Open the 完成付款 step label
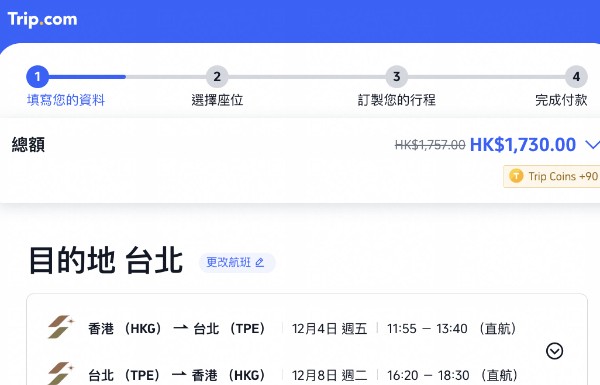The height and width of the screenshot is (385, 600). pyautogui.click(x=561, y=100)
